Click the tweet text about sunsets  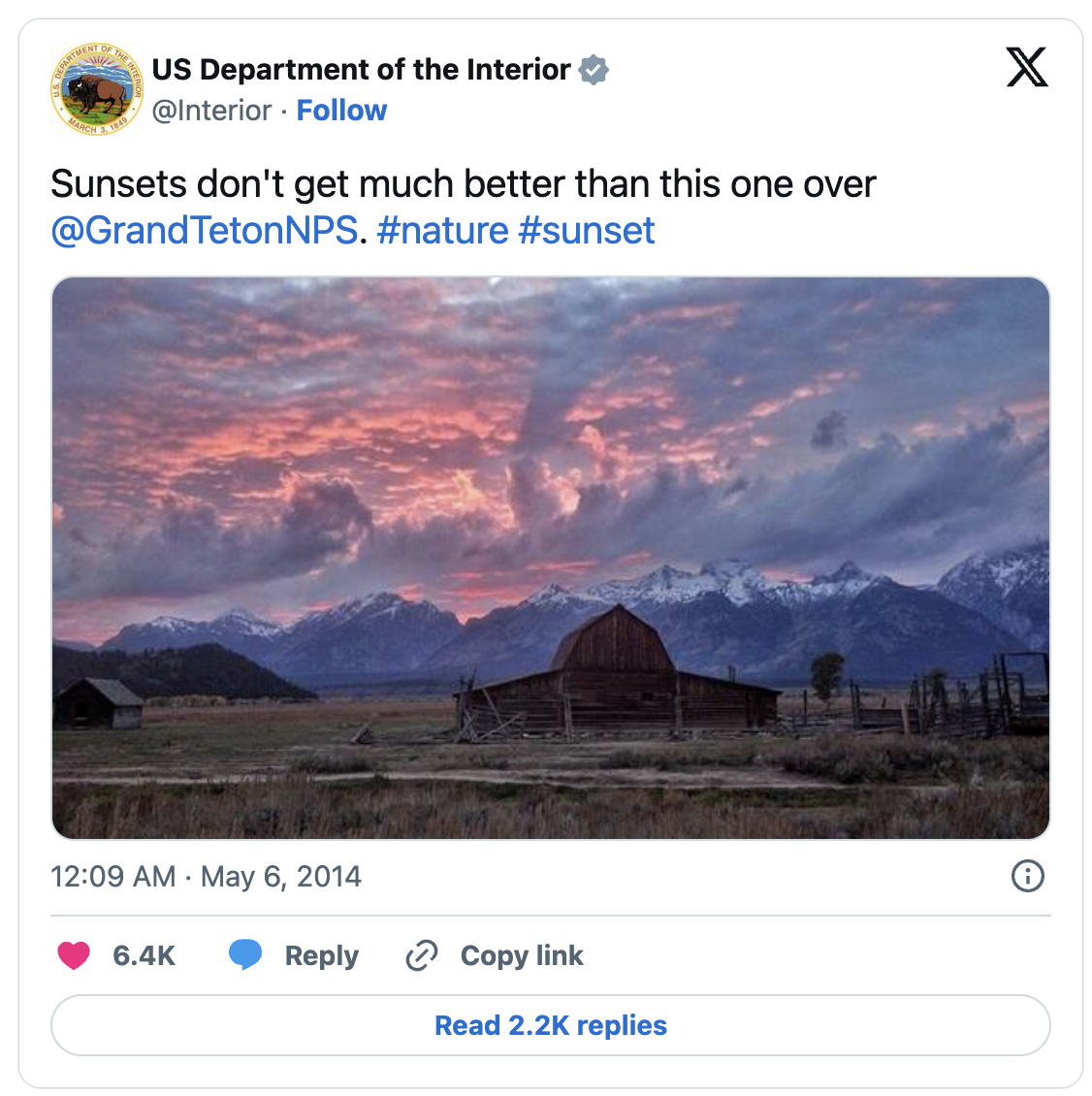[463, 184]
